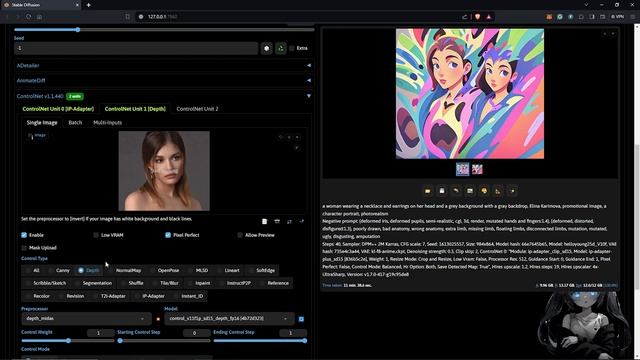Click the webcam icon under ControlNet image

[277, 221]
